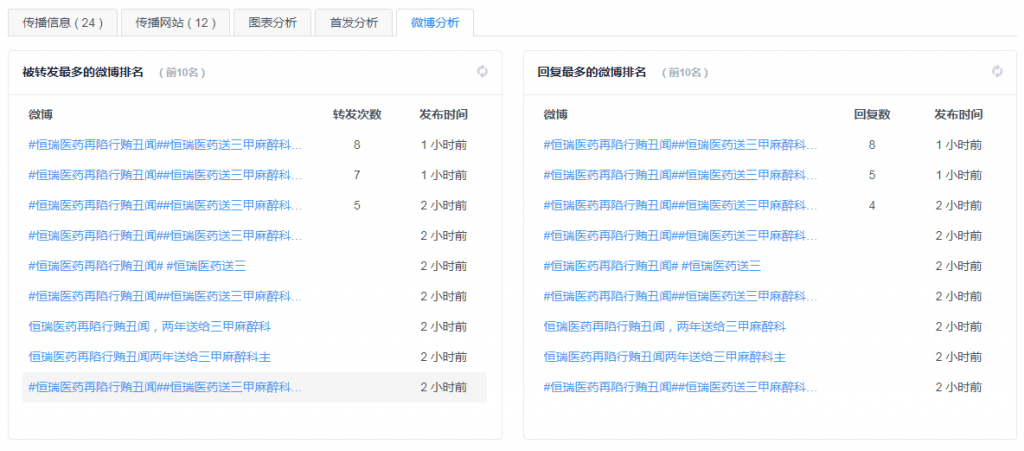The height and width of the screenshot is (451, 1024).
Task: Open the weibo post with 8 reposts
Action: 165,145
